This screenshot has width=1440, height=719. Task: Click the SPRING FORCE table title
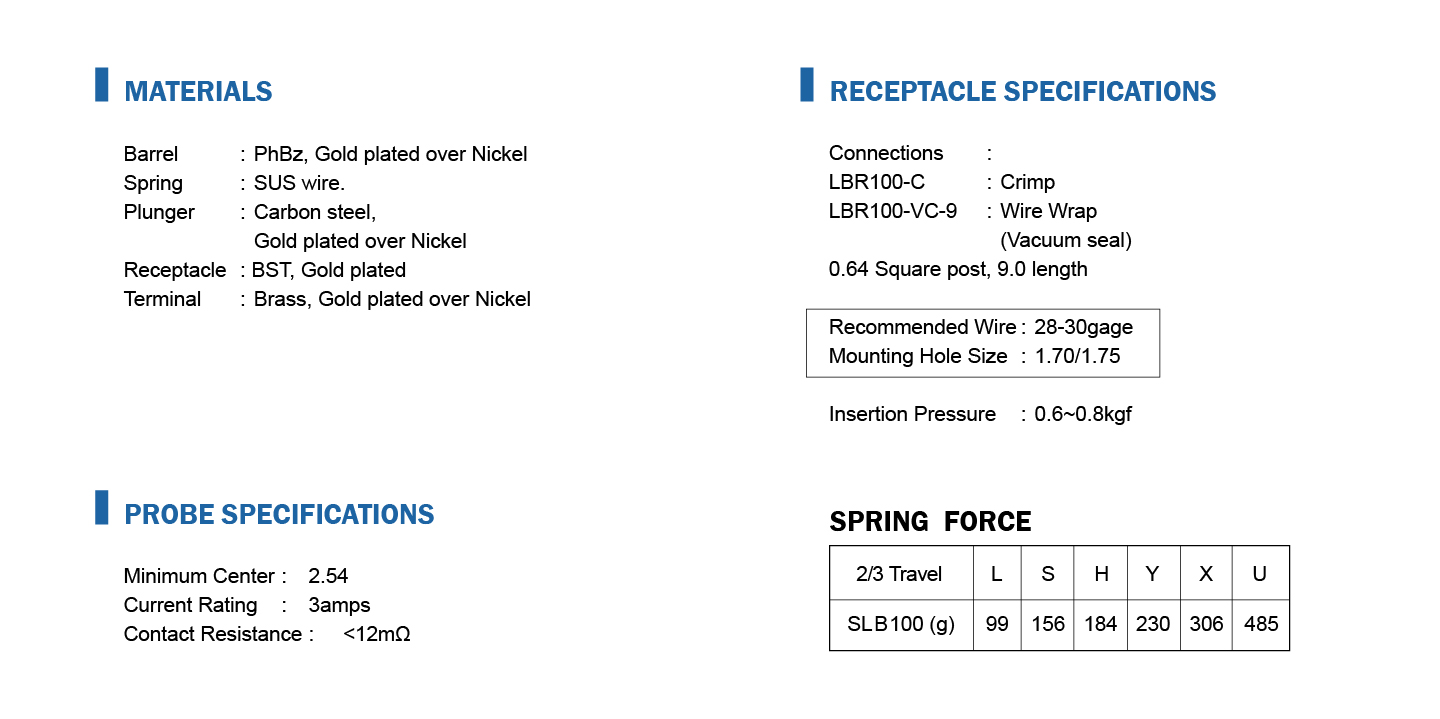click(x=930, y=522)
